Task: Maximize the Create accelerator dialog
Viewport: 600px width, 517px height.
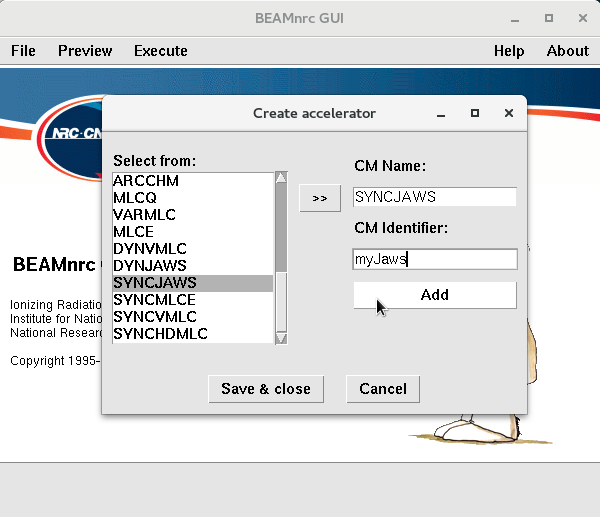Action: click(x=475, y=113)
